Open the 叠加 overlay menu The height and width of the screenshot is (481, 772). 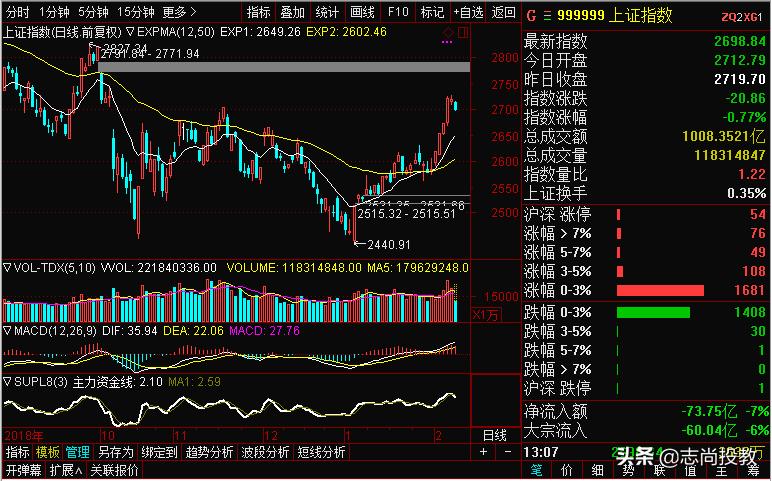pyautogui.click(x=292, y=12)
